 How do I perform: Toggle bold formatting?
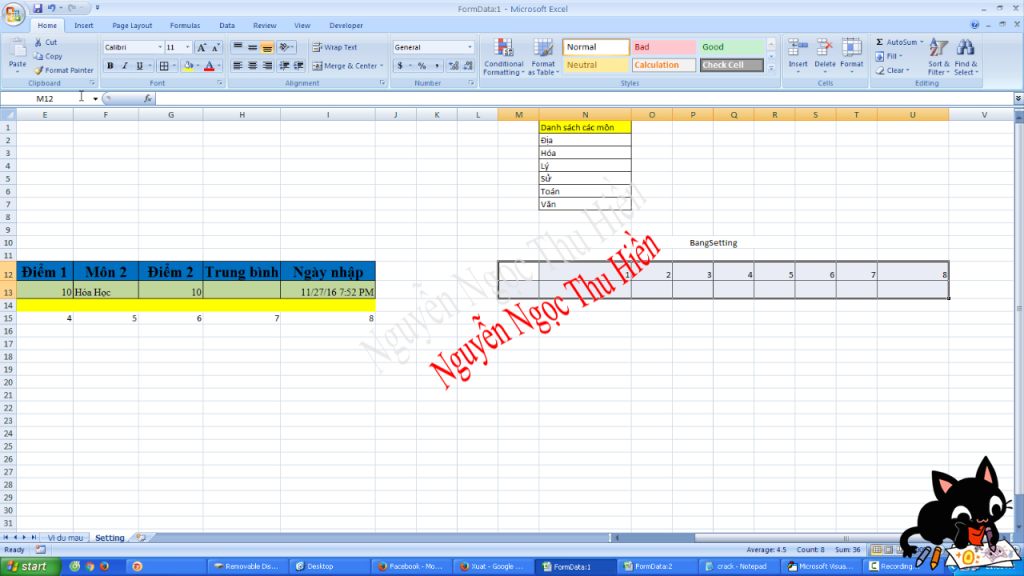(111, 66)
